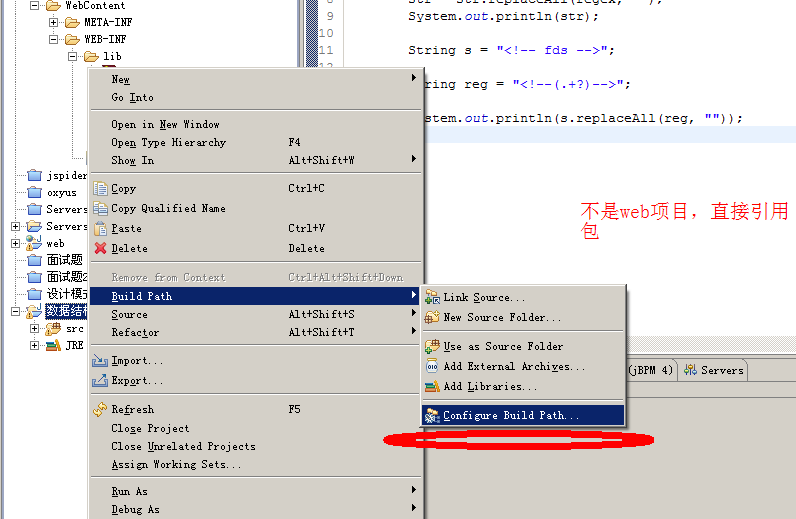This screenshot has width=796, height=519.
Task: Click the Add Libraries books icon
Action: (432, 386)
